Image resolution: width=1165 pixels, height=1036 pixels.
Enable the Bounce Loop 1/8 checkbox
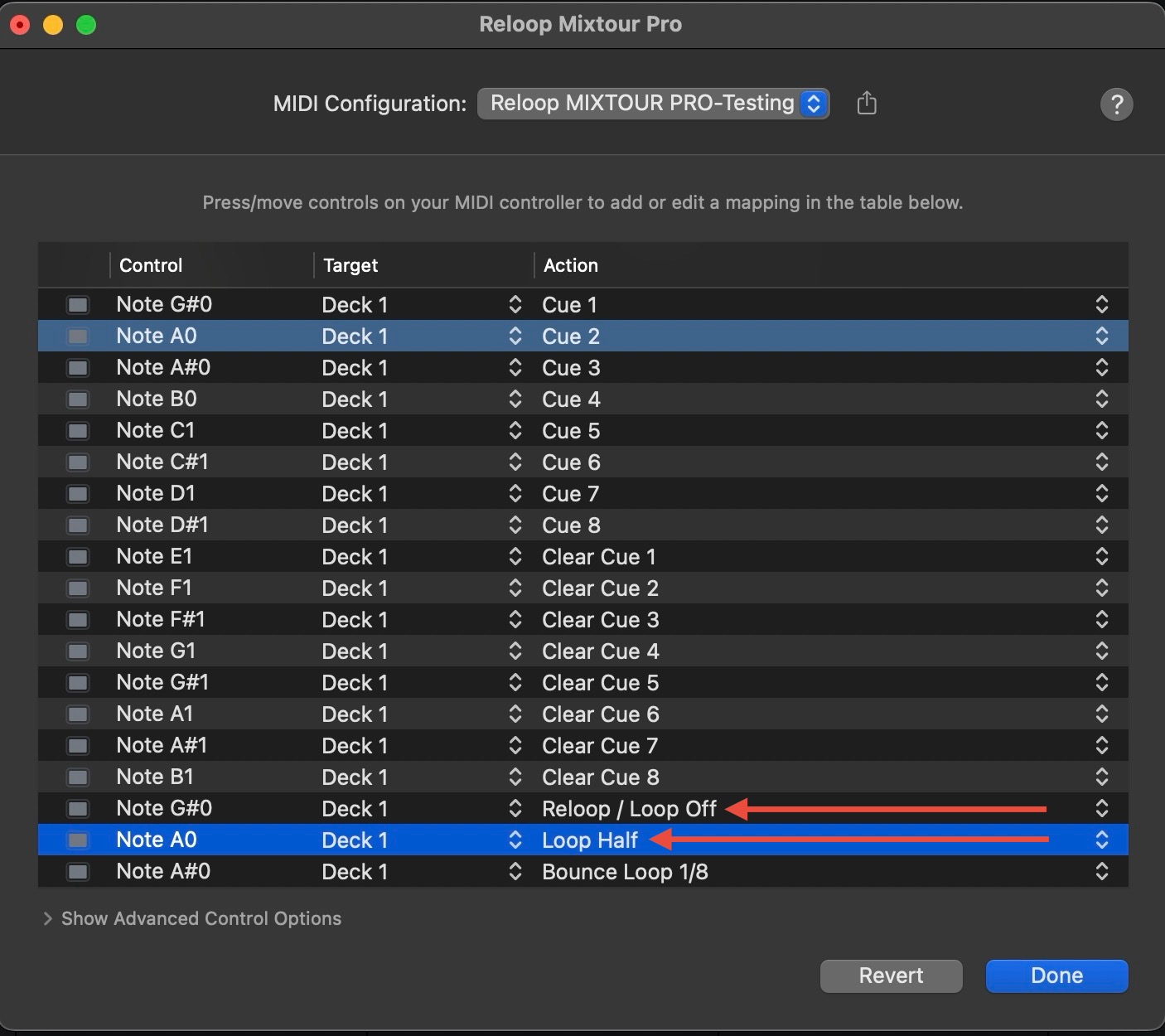(x=77, y=871)
